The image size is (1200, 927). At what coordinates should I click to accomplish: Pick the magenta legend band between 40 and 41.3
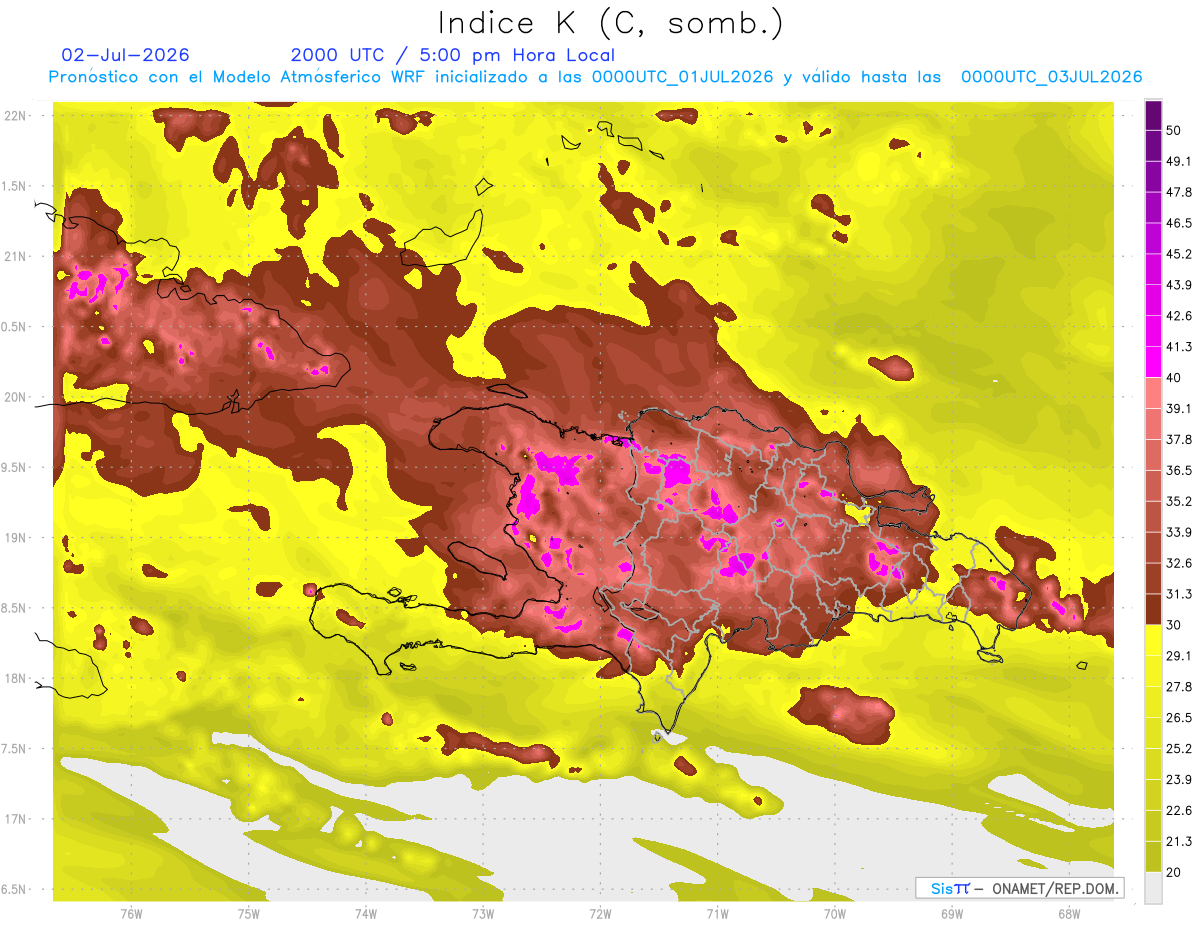(1154, 362)
